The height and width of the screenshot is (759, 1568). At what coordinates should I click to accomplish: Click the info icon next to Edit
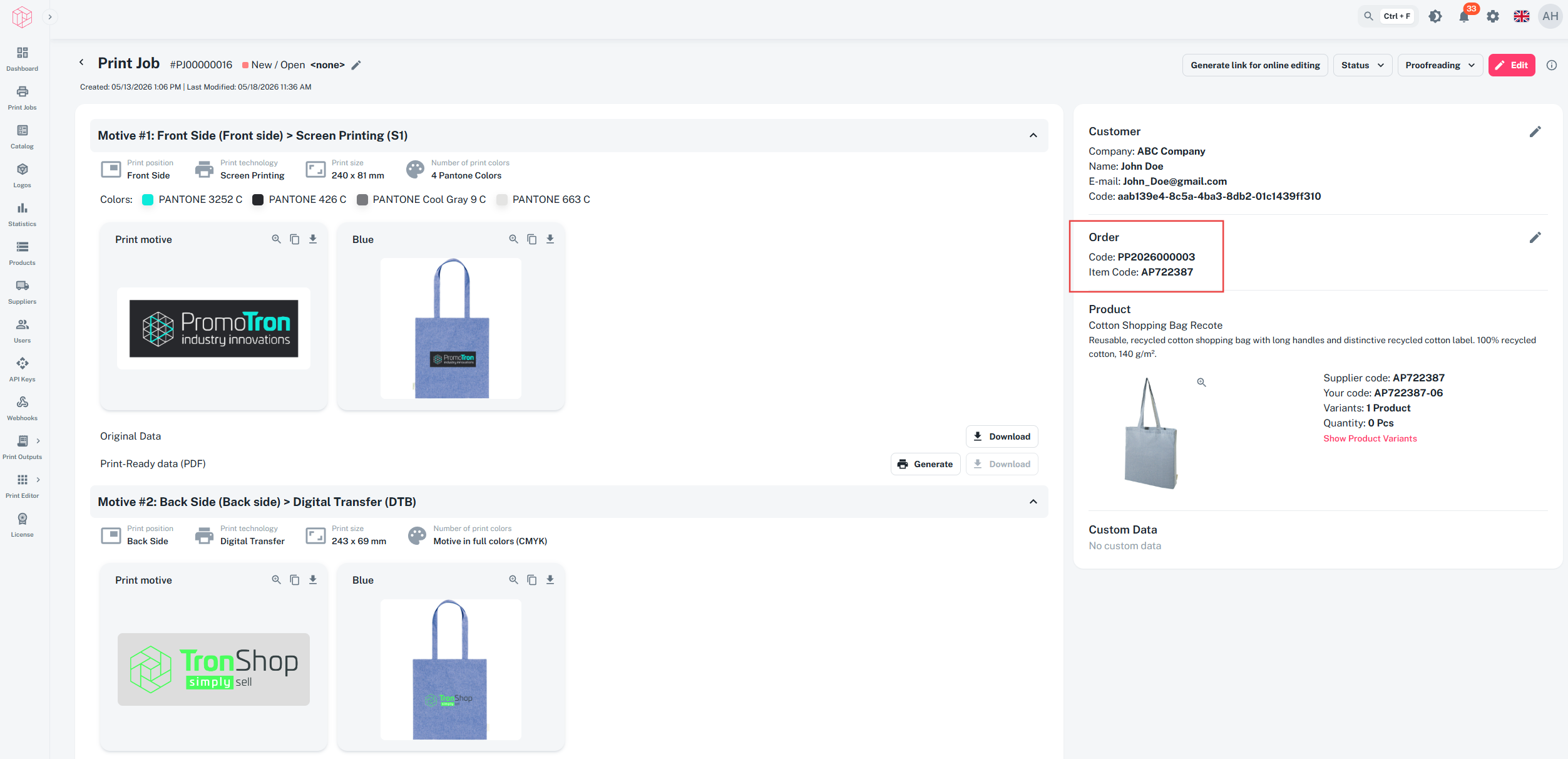pos(1552,65)
